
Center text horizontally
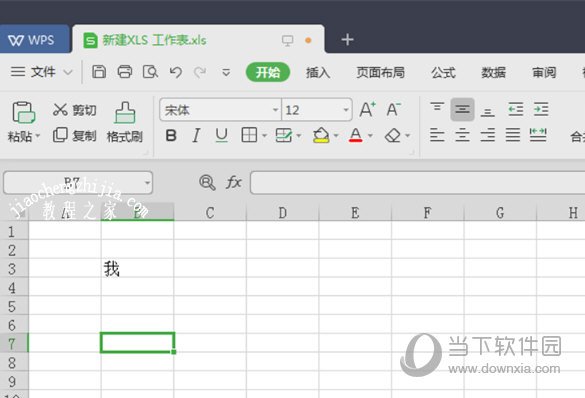462,135
